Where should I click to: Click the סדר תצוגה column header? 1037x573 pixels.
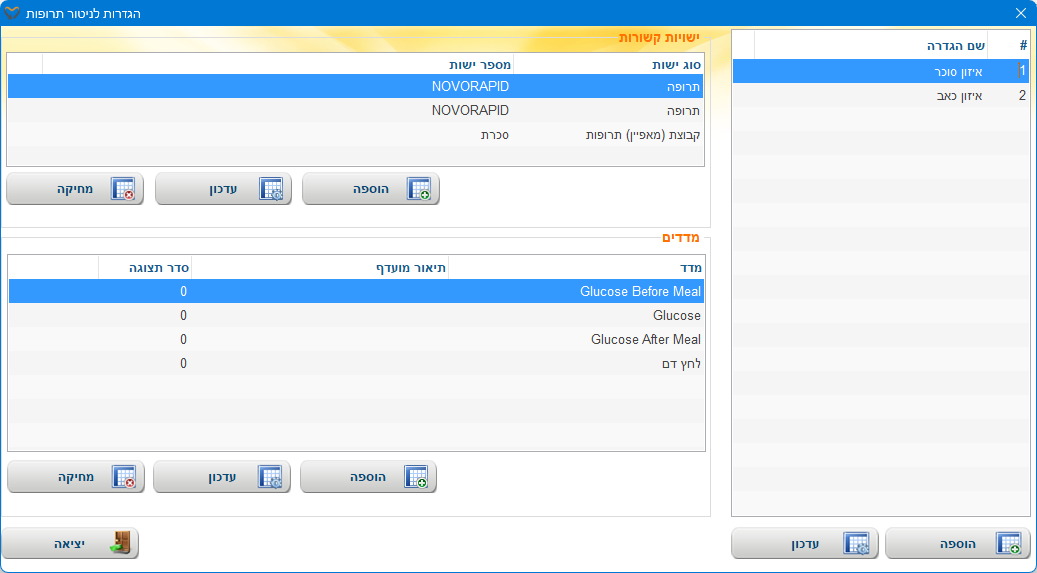146,267
